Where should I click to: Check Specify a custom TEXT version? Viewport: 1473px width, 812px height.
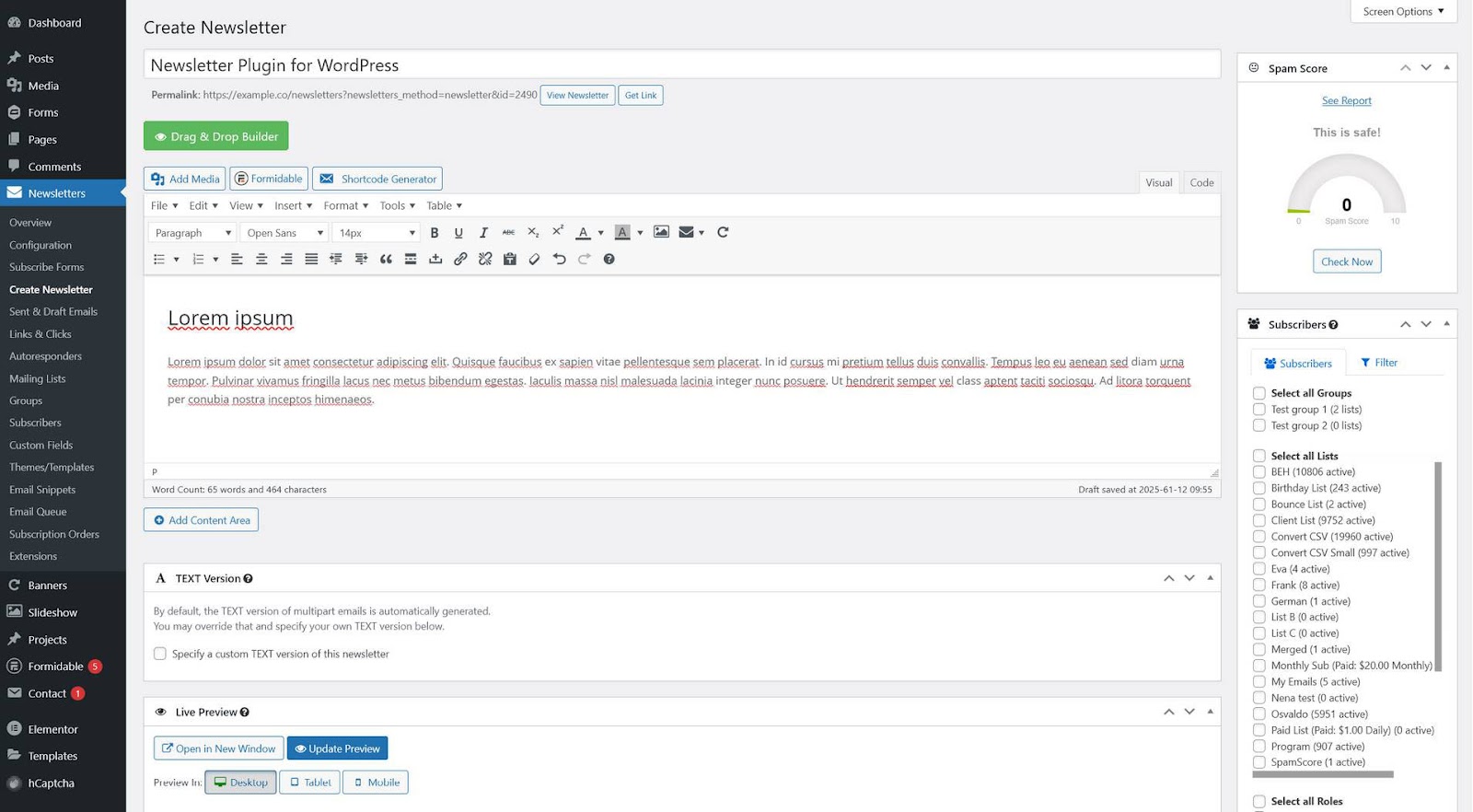coord(160,654)
